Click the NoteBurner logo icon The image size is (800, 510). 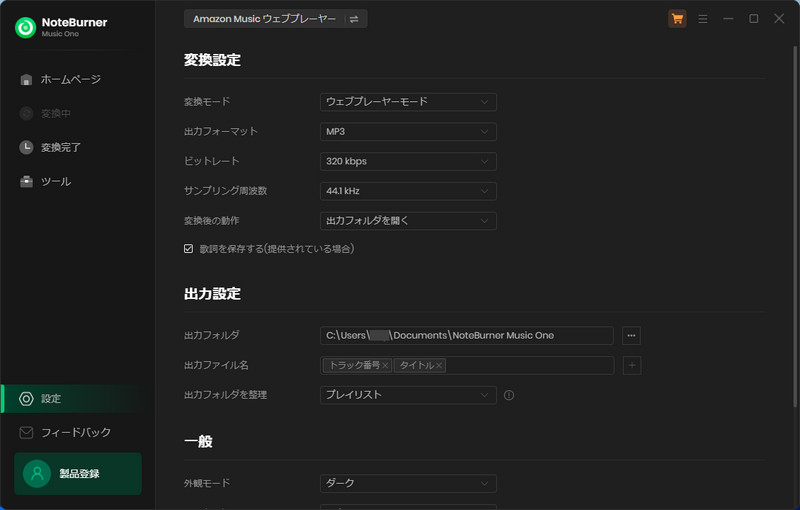[x=25, y=27]
